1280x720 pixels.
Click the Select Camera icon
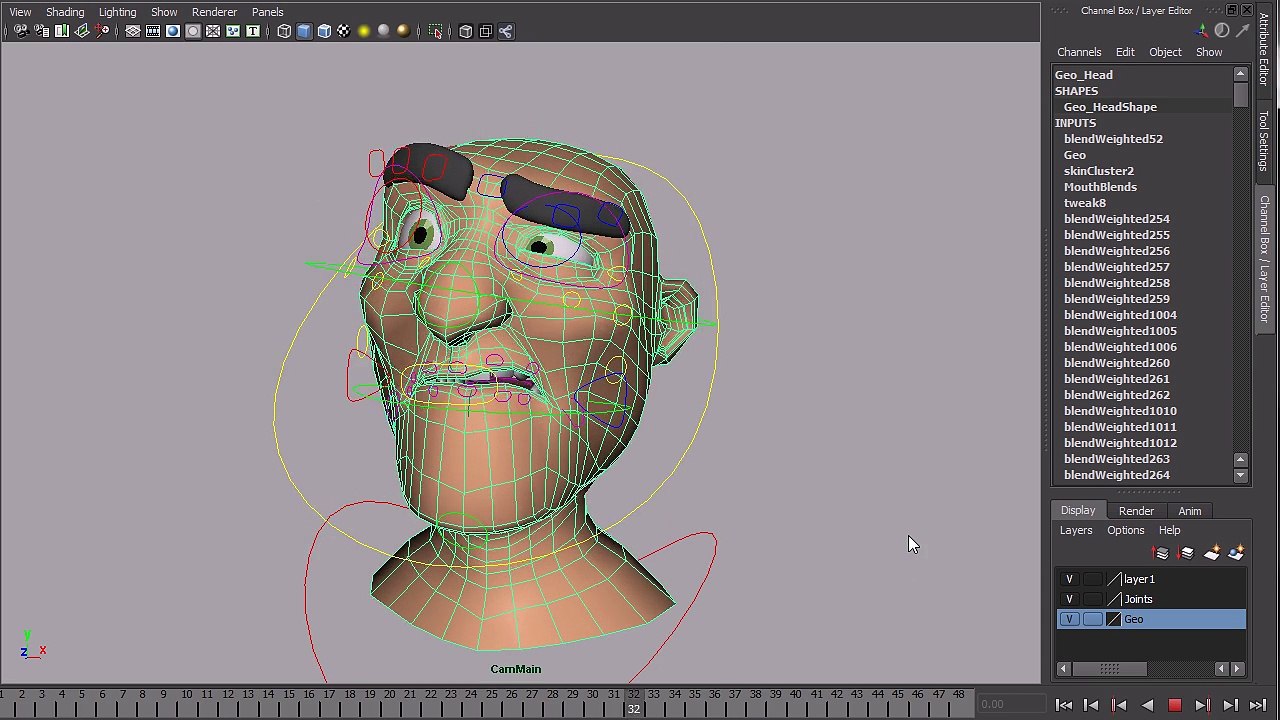point(22,31)
